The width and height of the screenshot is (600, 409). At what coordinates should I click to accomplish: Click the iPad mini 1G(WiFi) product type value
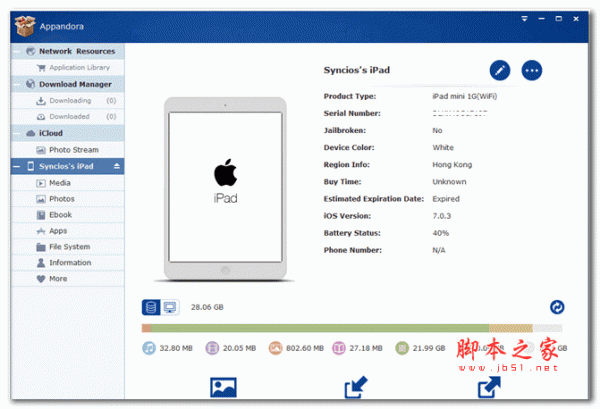point(465,96)
